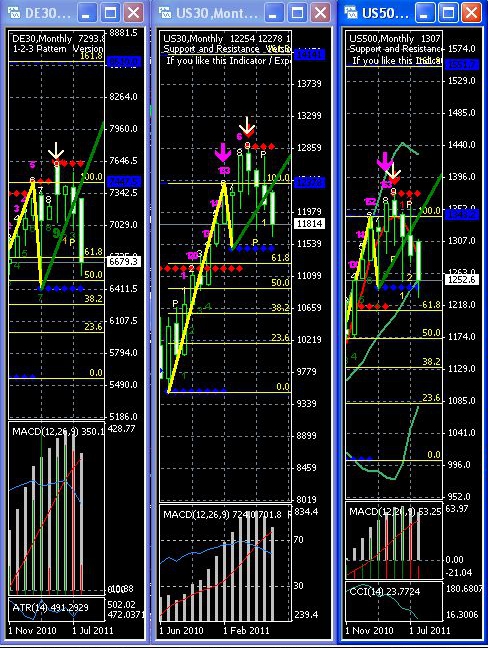Select the 6679.3 current price label
Screen dimensions: 488x648
tap(124, 261)
